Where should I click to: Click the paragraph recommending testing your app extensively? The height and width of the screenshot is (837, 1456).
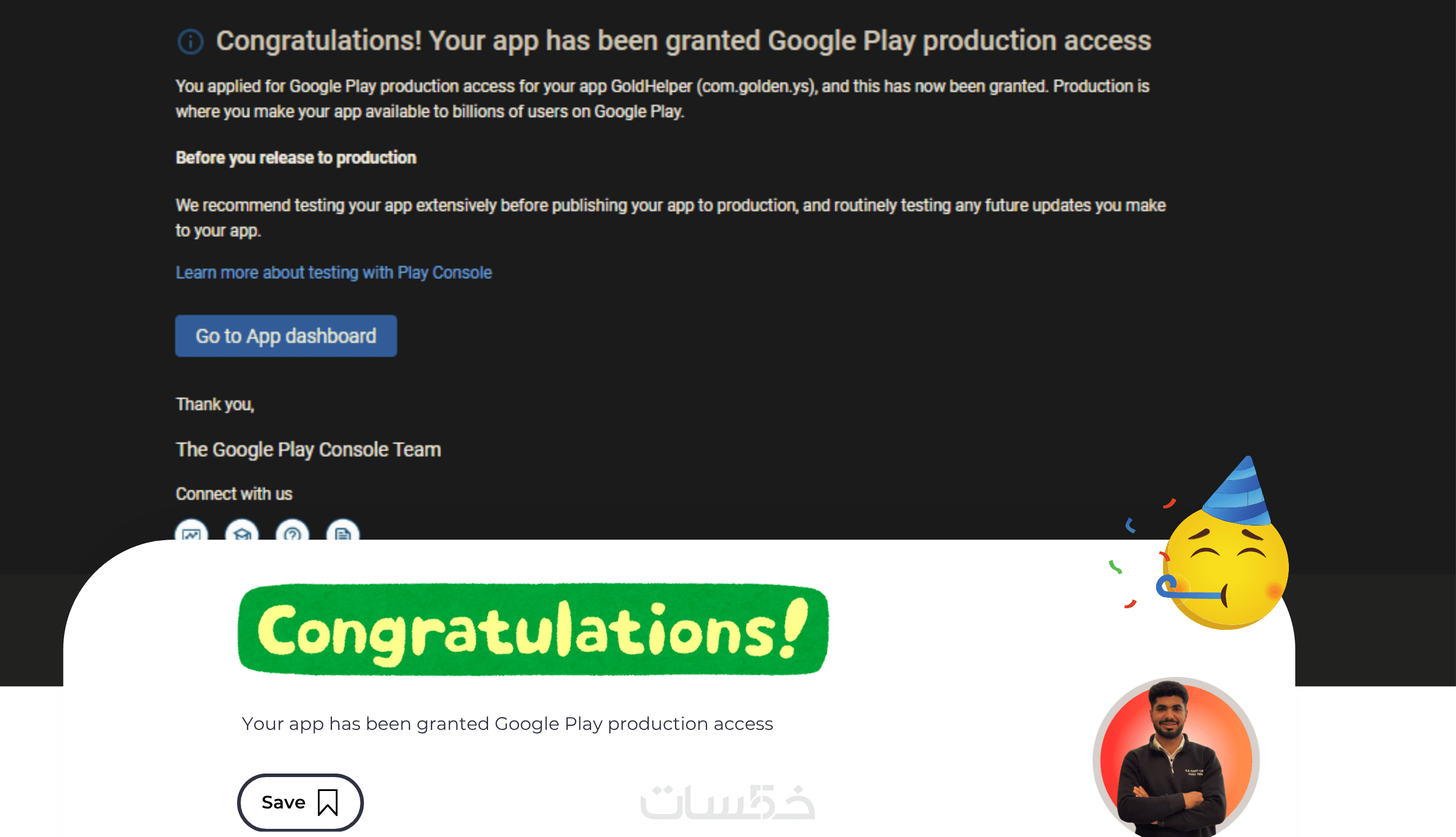coord(670,217)
